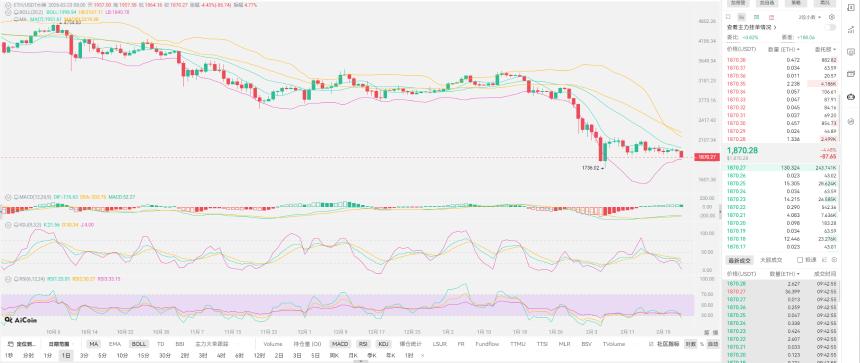Screen dimensions: 860x363
Task: Click the first top button above order book
Action: tap(738, 3)
